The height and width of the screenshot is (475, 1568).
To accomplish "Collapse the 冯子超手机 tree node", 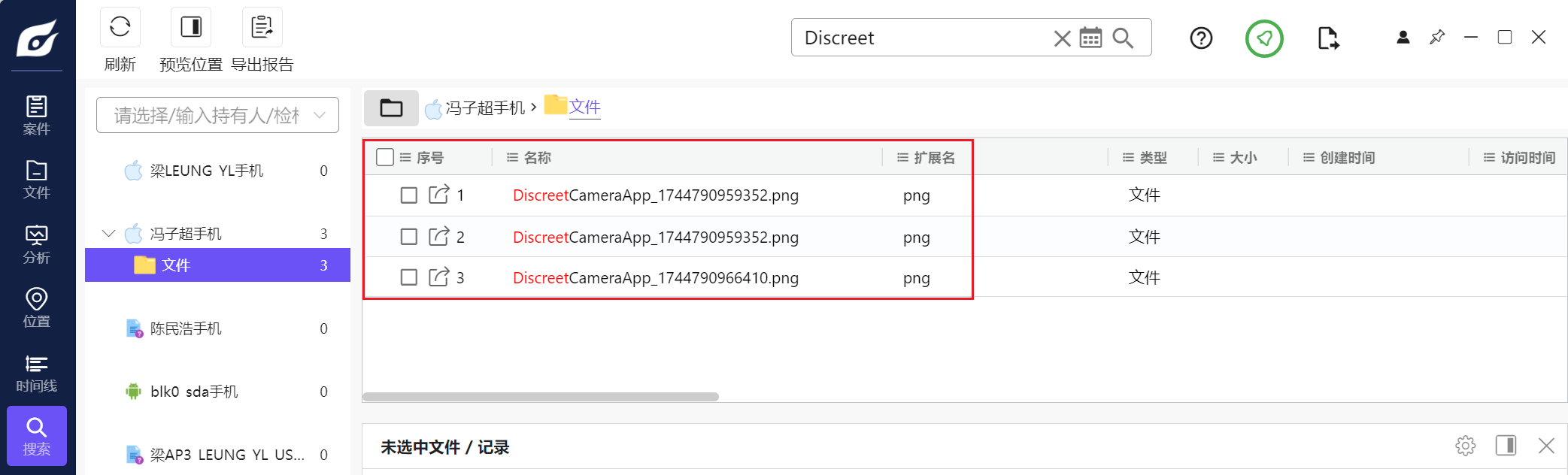I will (108, 234).
